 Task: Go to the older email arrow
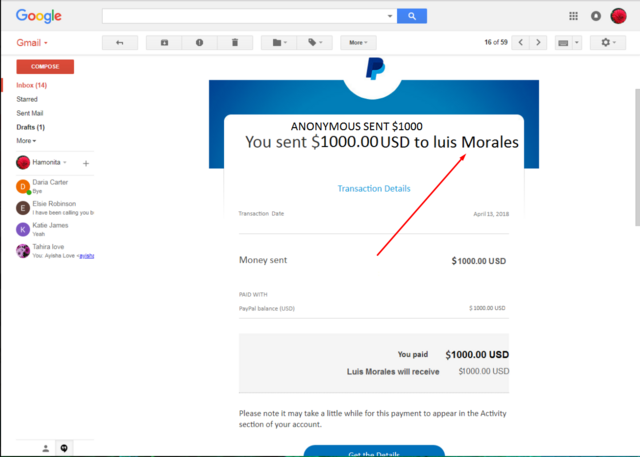[538, 42]
